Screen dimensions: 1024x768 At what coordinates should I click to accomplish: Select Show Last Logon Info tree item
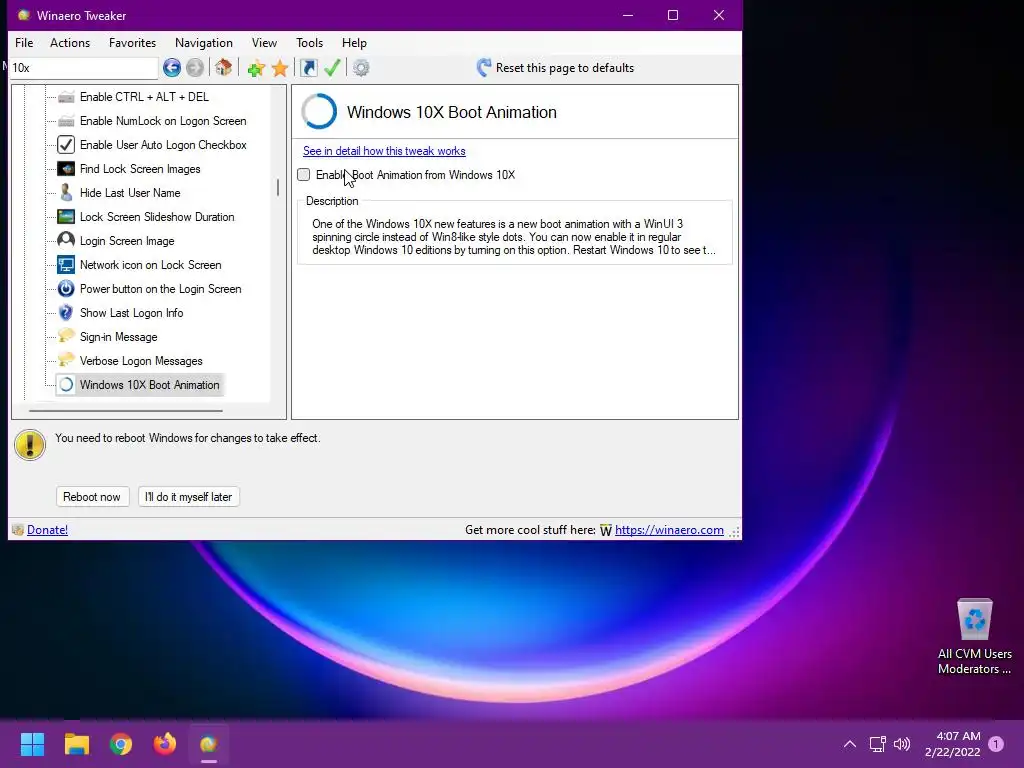131,313
